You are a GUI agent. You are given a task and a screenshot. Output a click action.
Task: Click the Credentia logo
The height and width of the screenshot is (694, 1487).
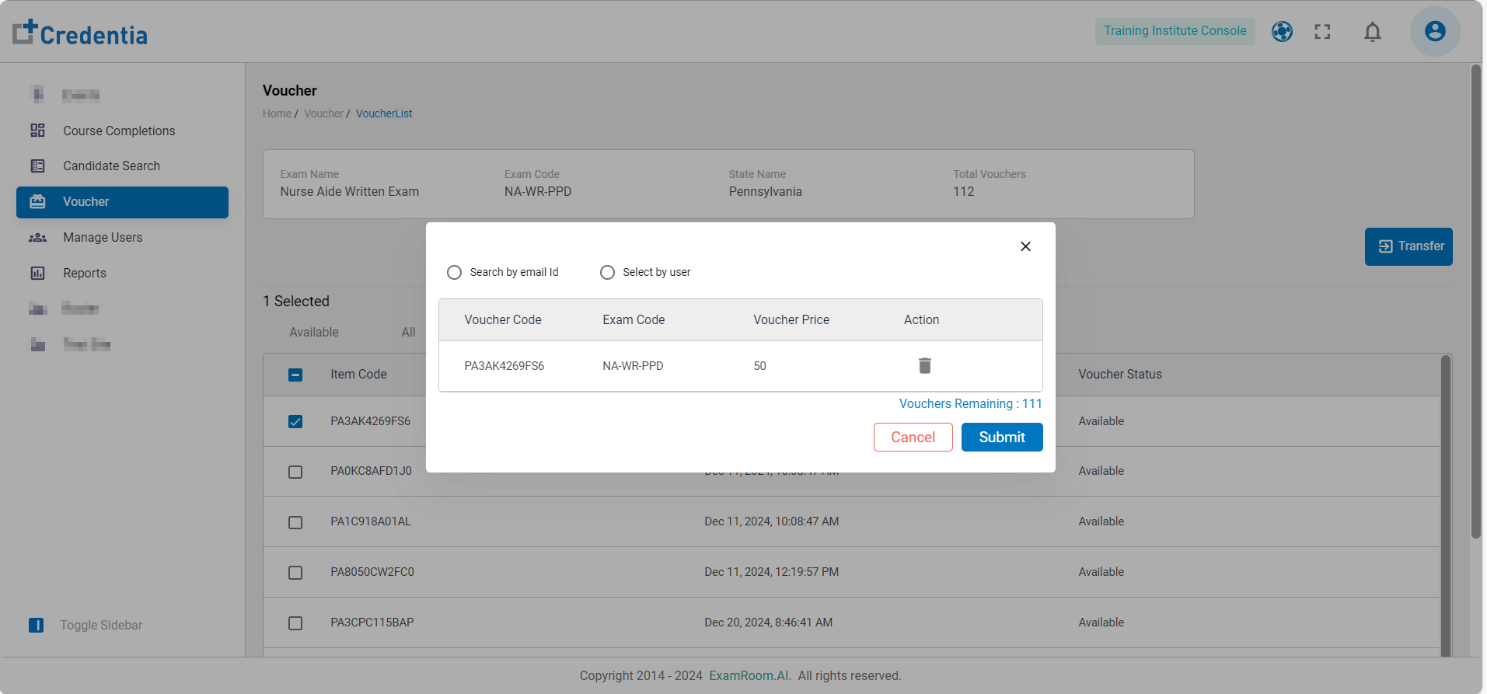80,33
